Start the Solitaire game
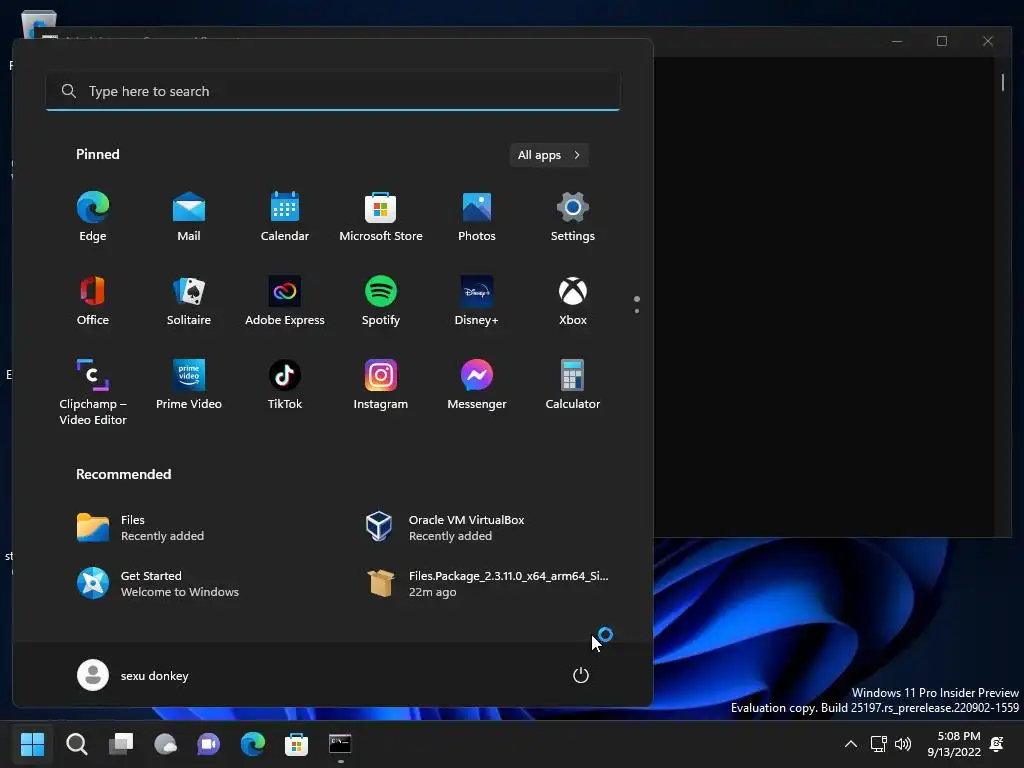Viewport: 1024px width, 768px height. click(189, 301)
